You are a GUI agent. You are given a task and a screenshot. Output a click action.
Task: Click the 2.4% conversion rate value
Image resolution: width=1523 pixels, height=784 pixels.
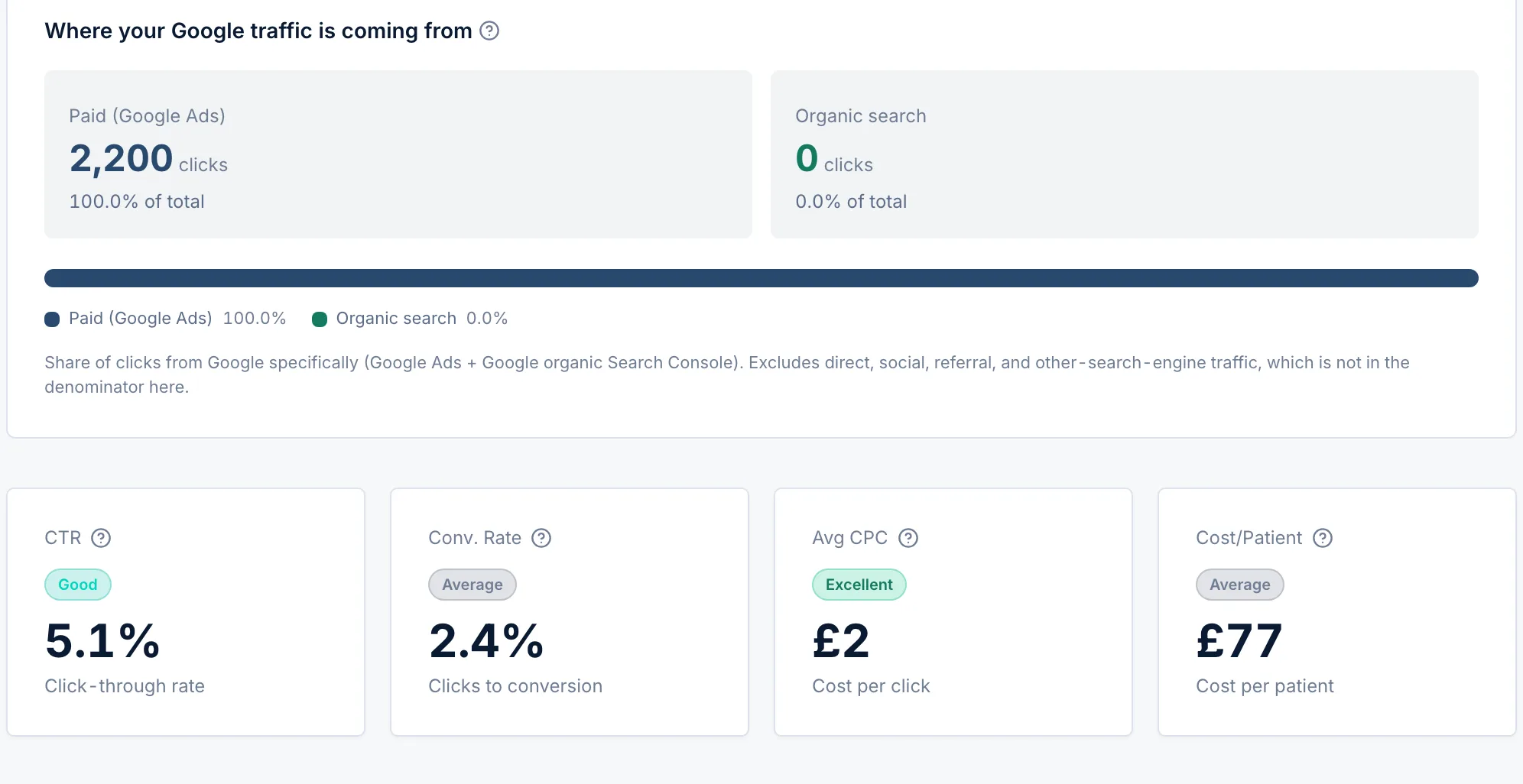point(486,640)
